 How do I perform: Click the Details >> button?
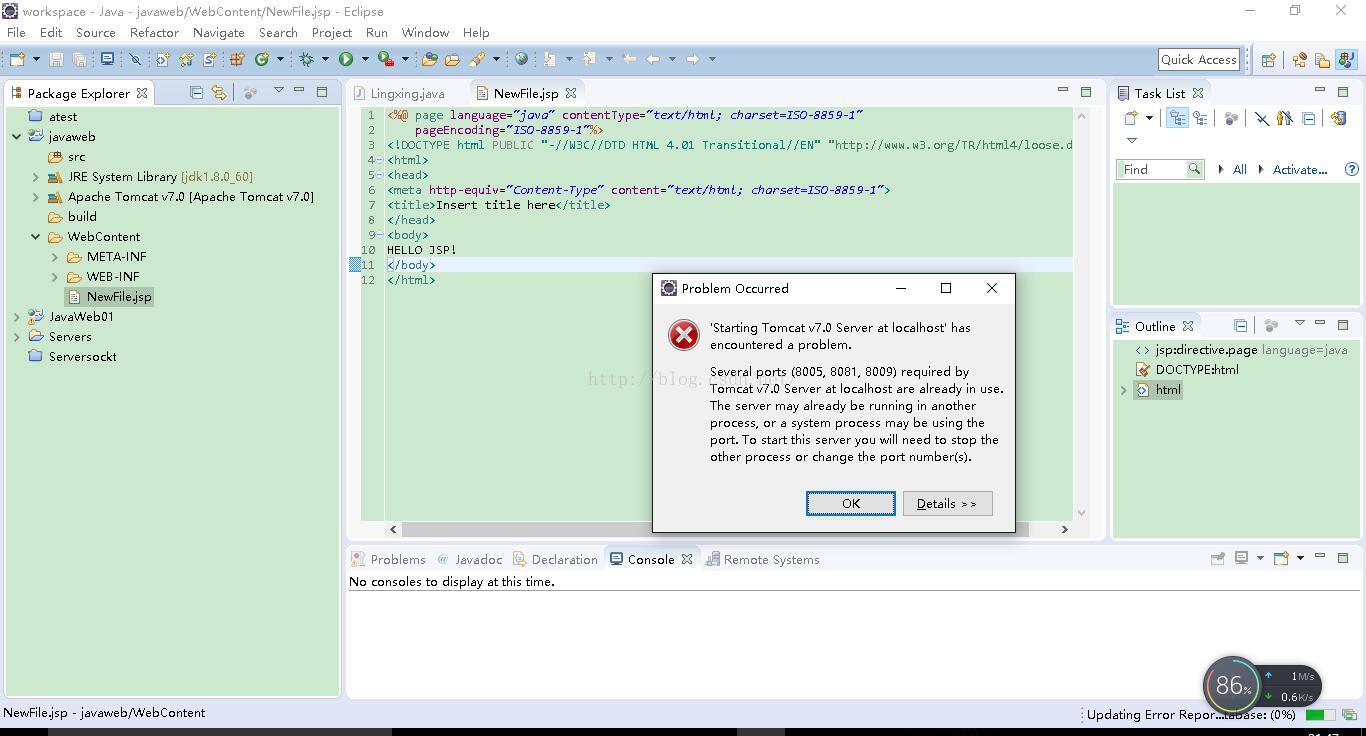(947, 503)
